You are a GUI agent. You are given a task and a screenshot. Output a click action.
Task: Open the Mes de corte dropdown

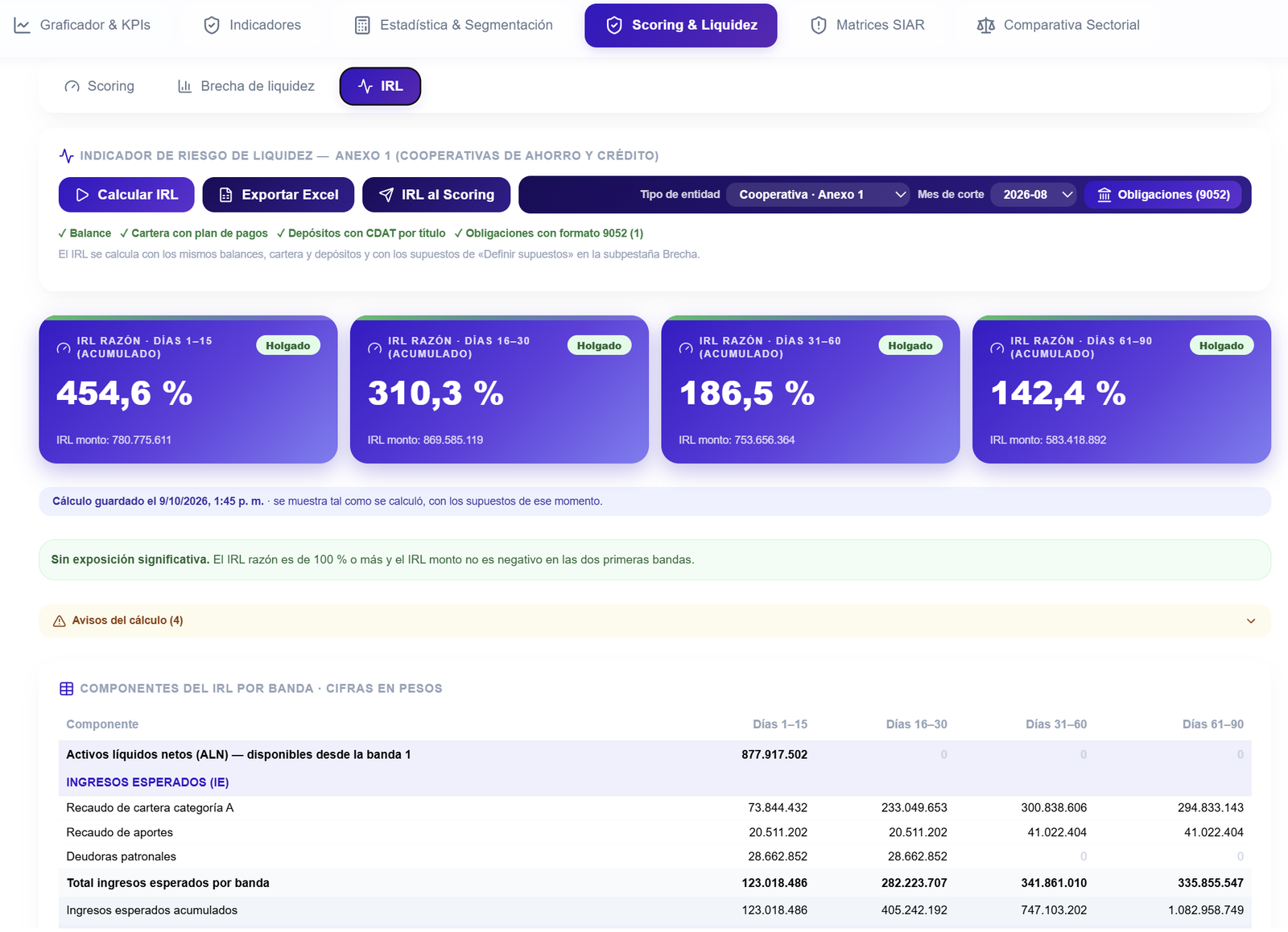click(1034, 195)
